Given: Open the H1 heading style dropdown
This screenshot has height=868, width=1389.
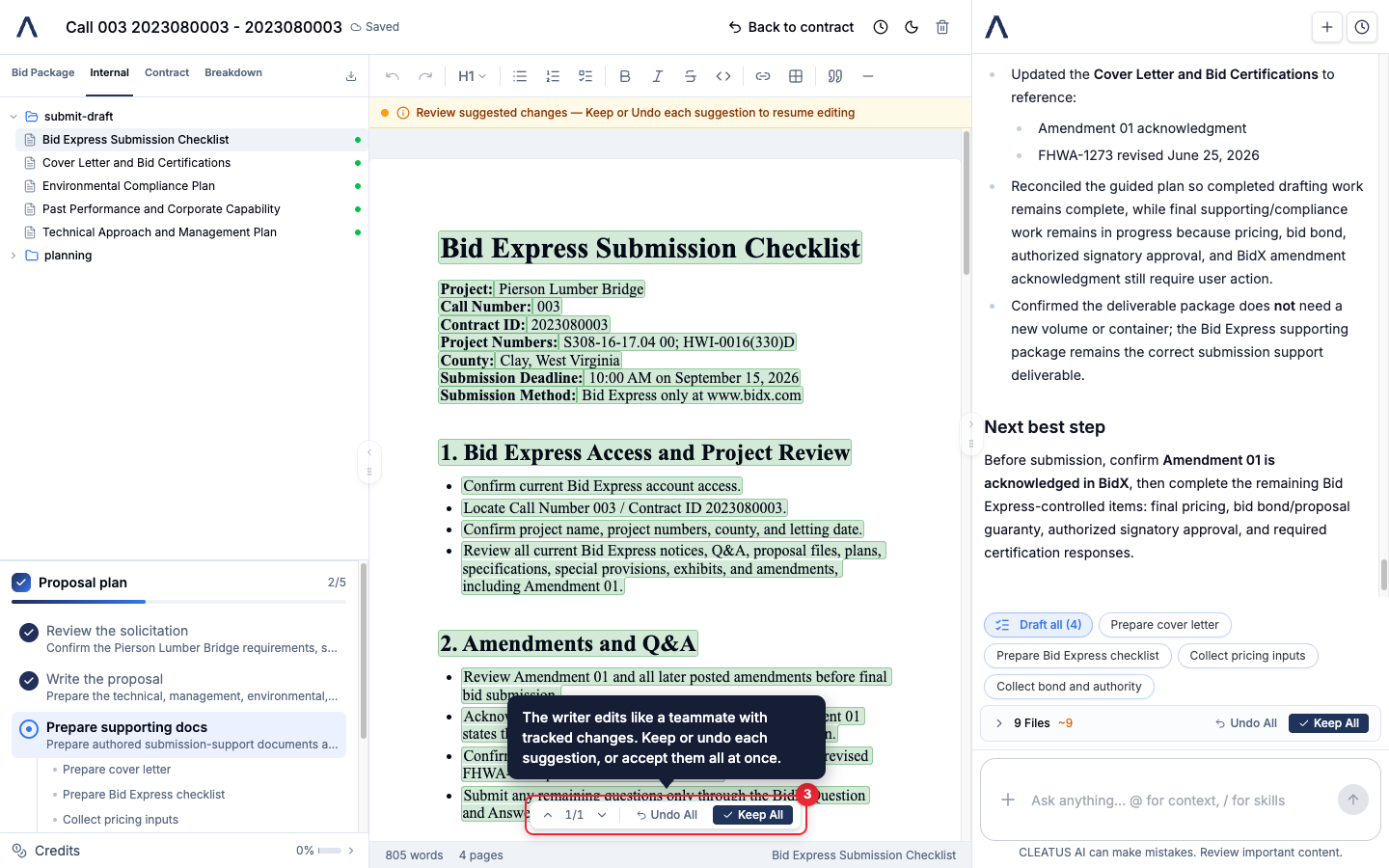Looking at the screenshot, I should coord(472,76).
